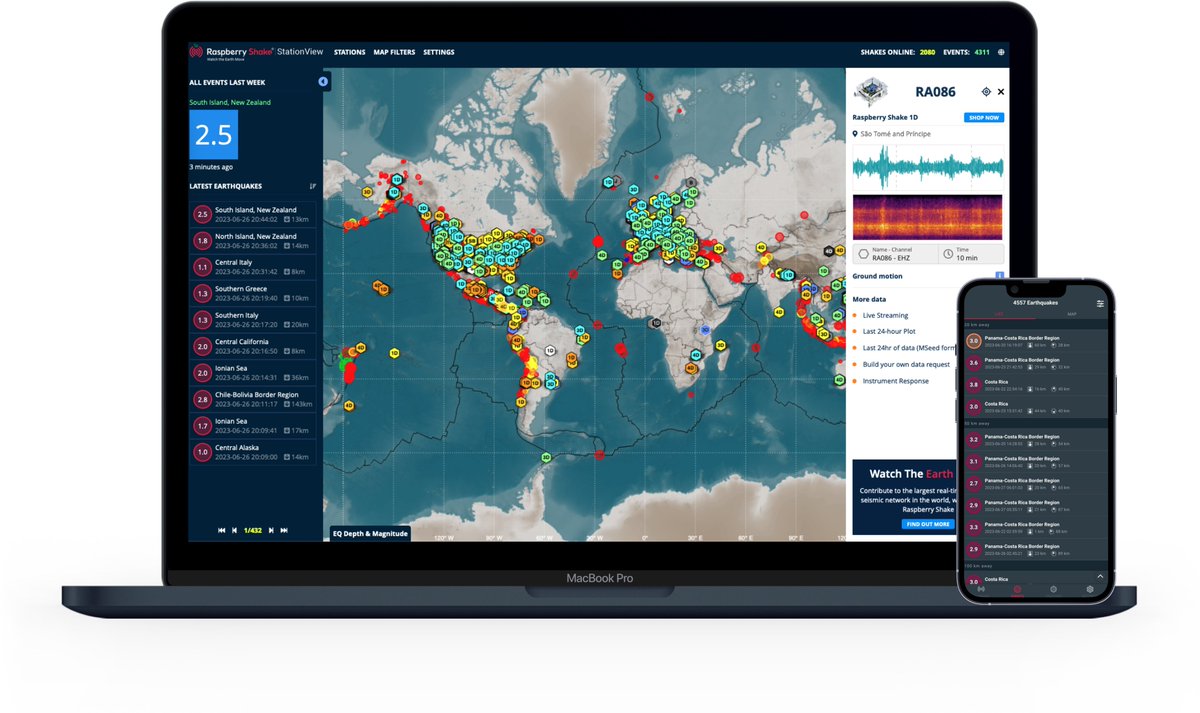The height and width of the screenshot is (713, 1200).
Task: Select the North Island, New Zealand earthquake
Action: tap(253, 240)
